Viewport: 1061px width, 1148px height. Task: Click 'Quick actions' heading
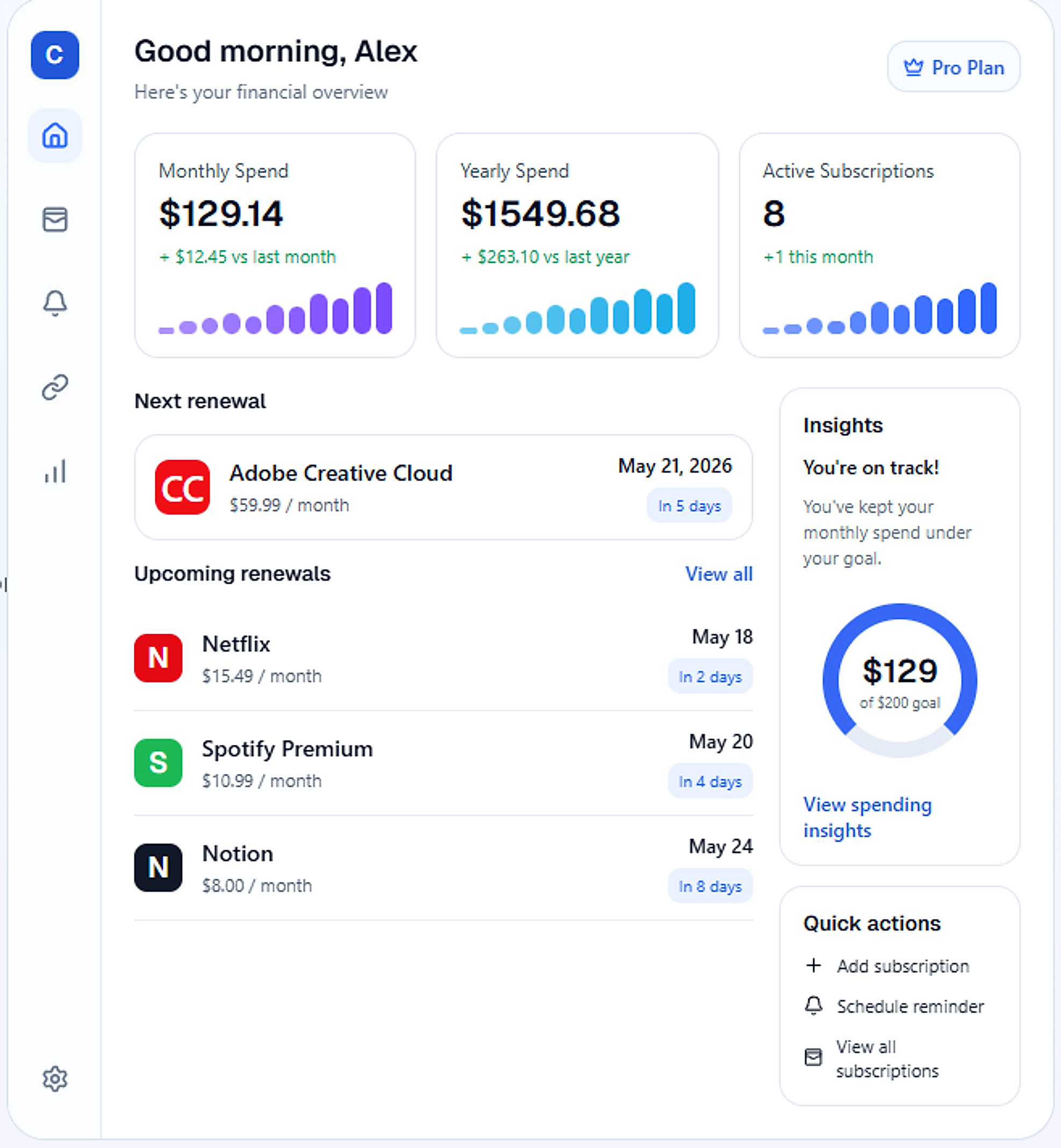[872, 923]
